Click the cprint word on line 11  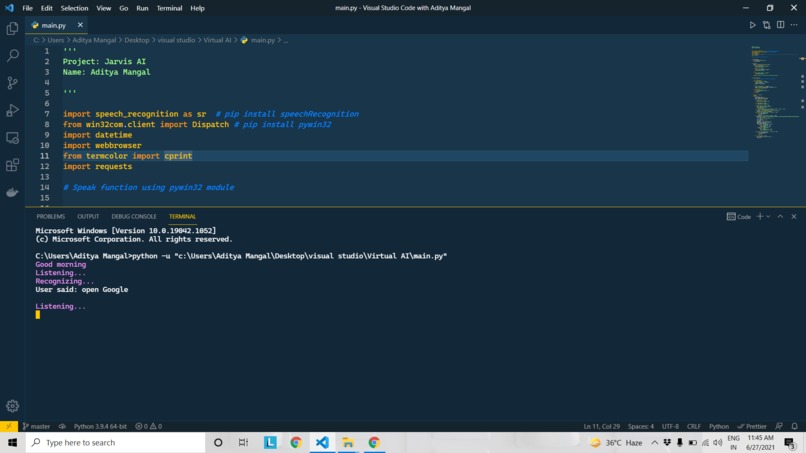(178, 156)
